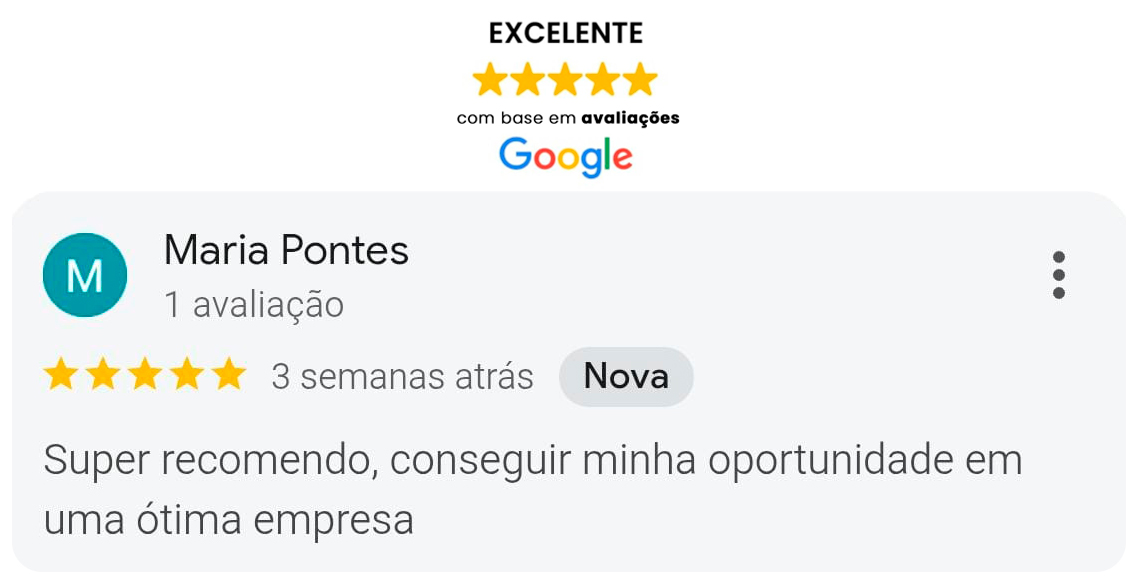Click the second star of Maria's review
This screenshot has height=580, width=1138.
103,376
